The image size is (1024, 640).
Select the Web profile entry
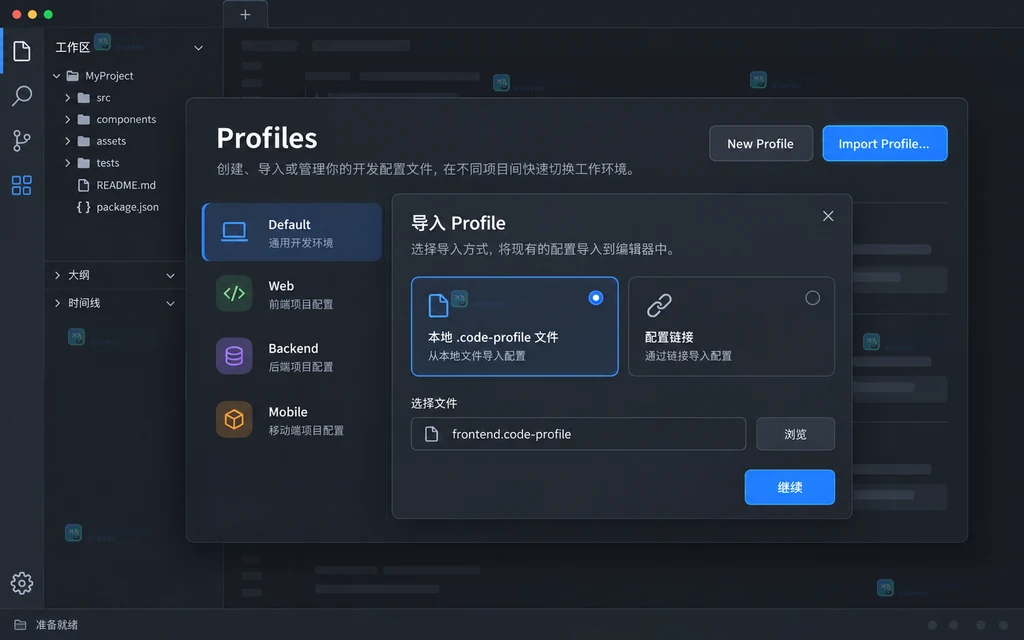[x=292, y=294]
